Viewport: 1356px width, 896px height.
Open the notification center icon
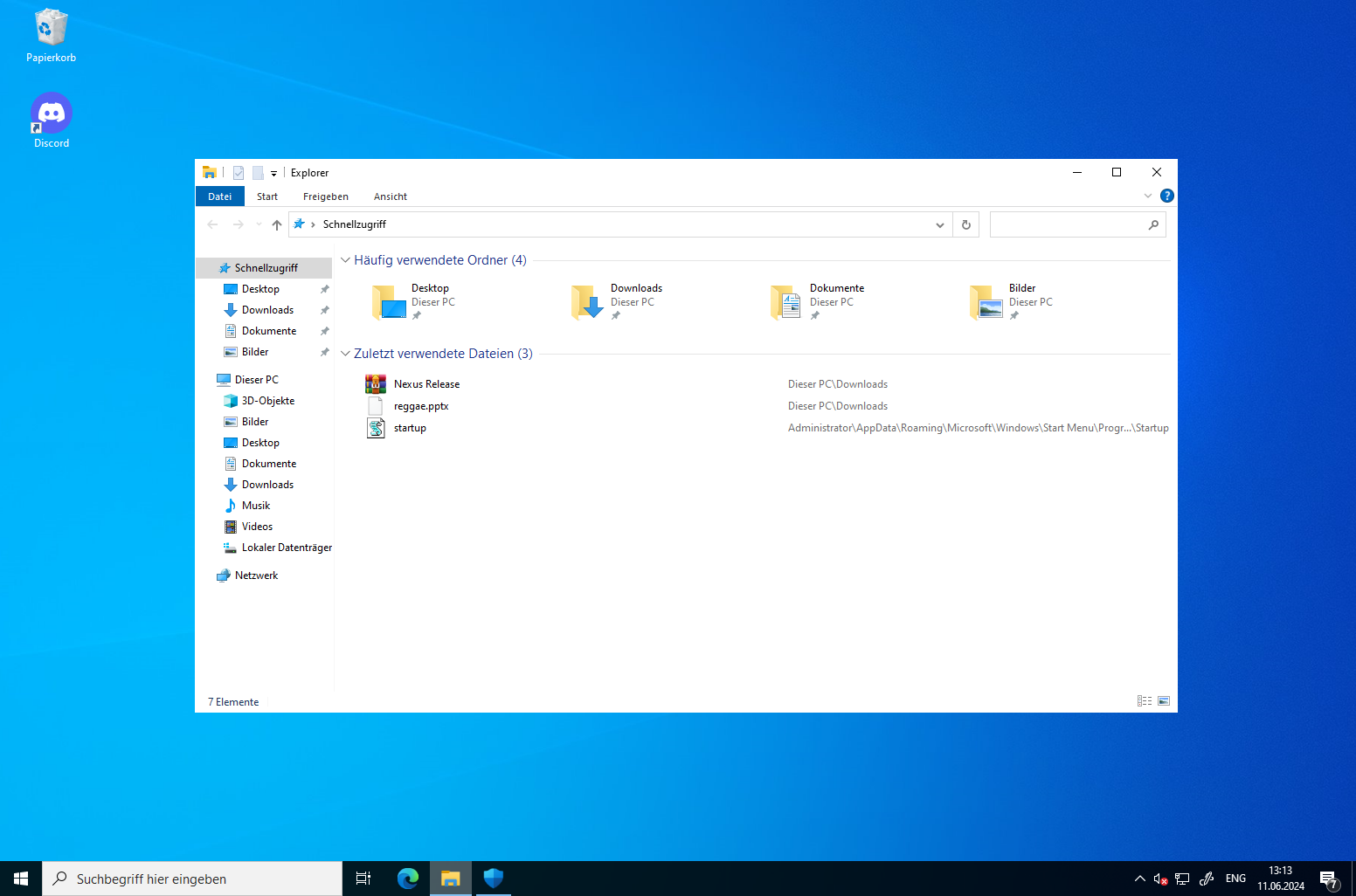click(1329, 879)
